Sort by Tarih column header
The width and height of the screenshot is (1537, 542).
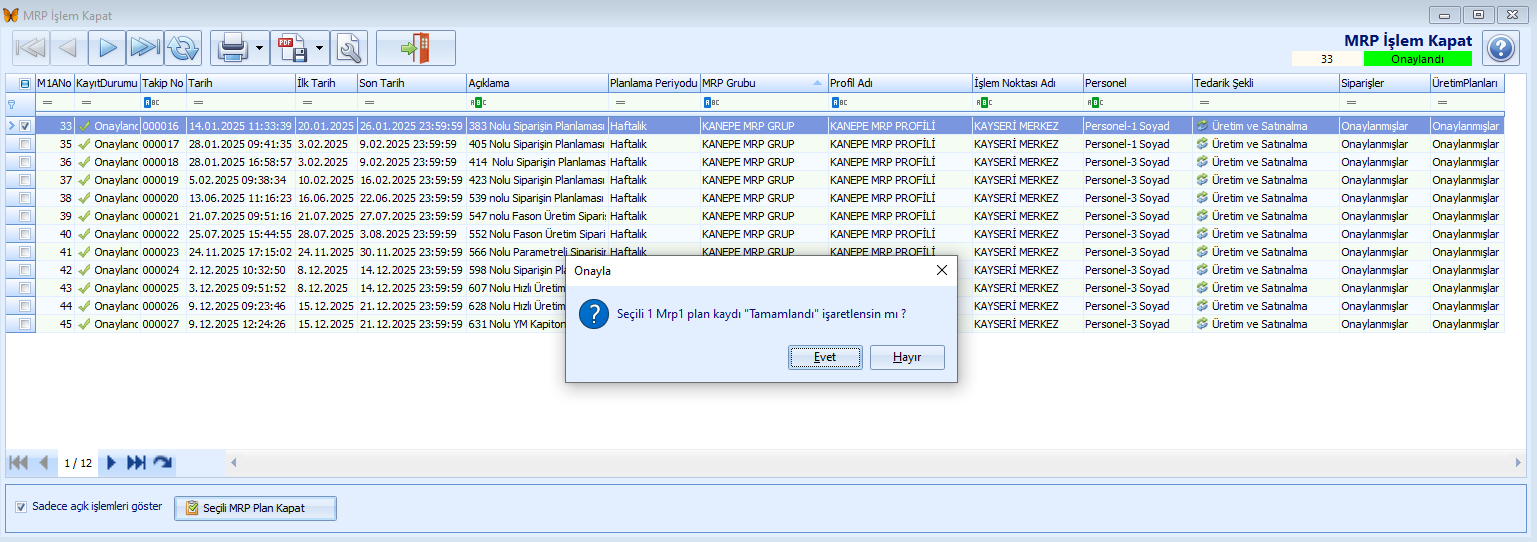240,84
